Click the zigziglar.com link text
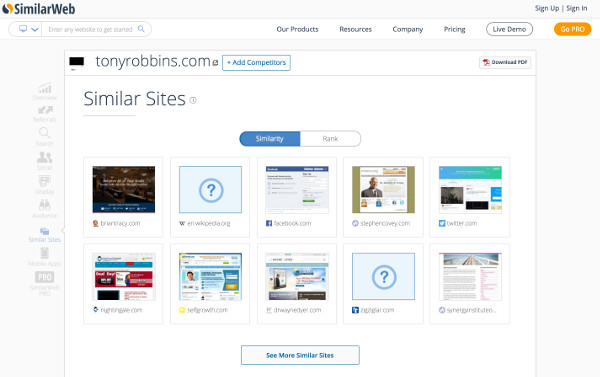The height and width of the screenshot is (377, 600). [x=377, y=310]
